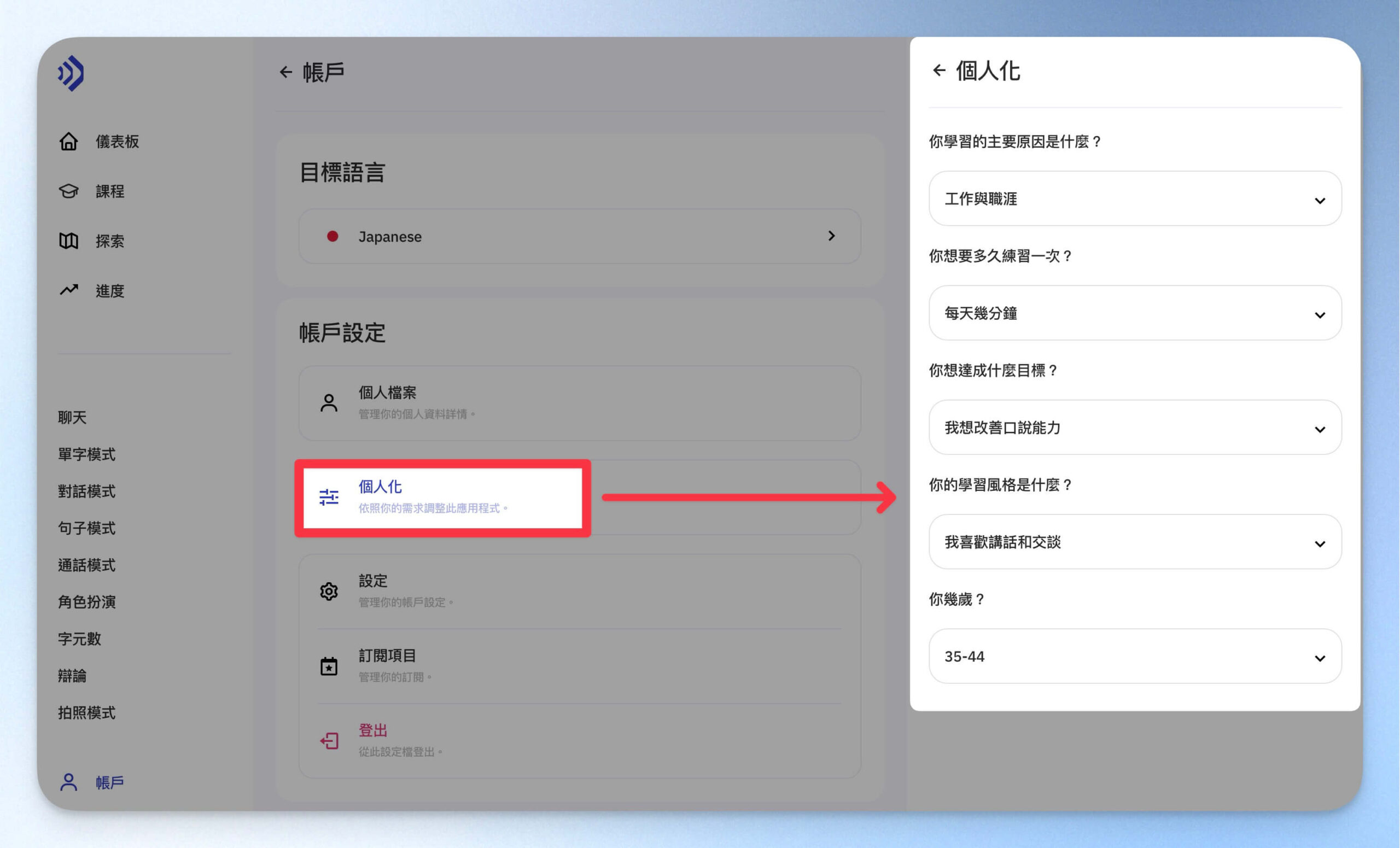Click the calendar icon in 訂閱項目 row

(x=329, y=666)
